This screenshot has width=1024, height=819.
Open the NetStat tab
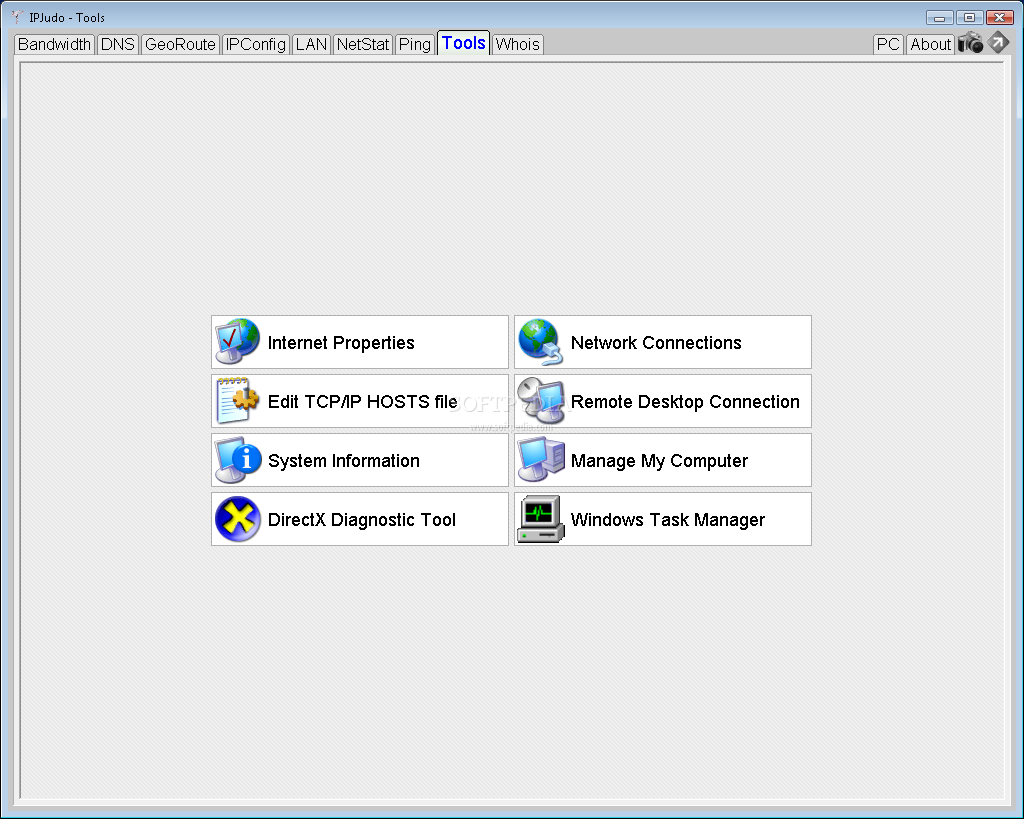(363, 44)
